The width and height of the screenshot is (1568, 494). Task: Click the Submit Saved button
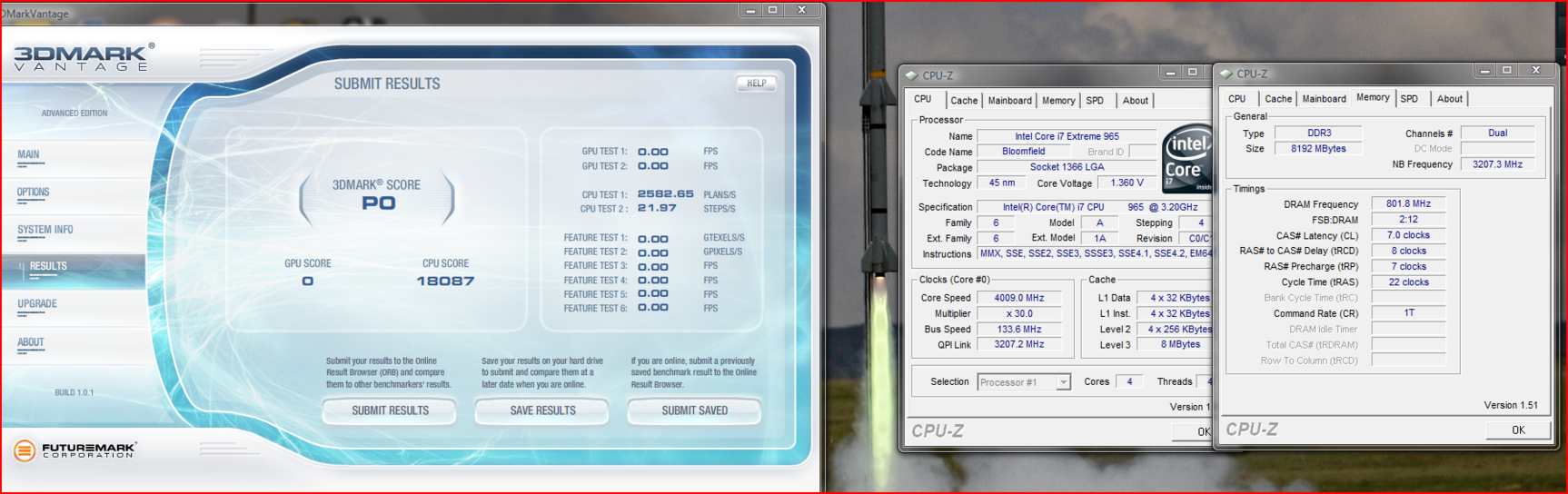[694, 411]
